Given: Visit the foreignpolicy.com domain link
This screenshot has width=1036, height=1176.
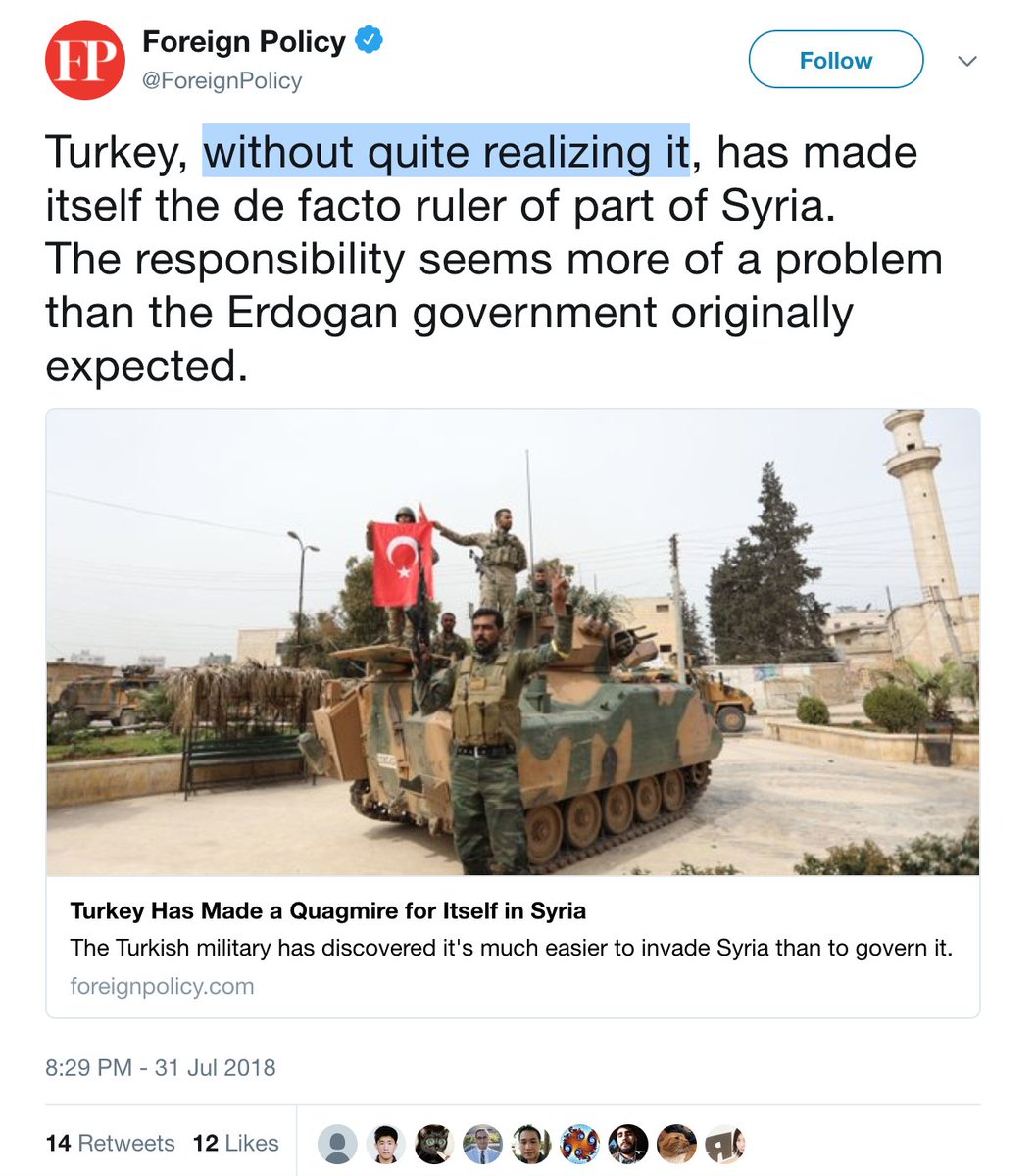Looking at the screenshot, I should click(x=162, y=986).
